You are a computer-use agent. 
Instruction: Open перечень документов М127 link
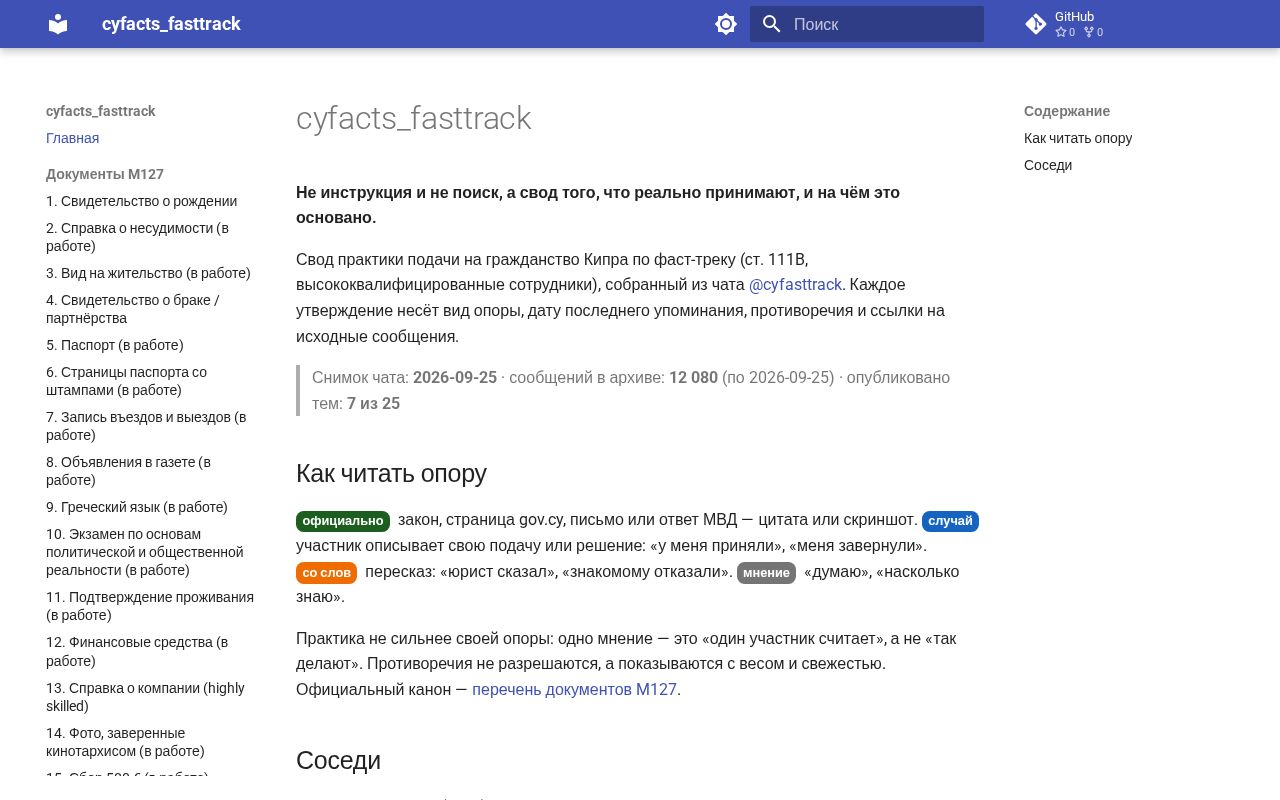574,689
